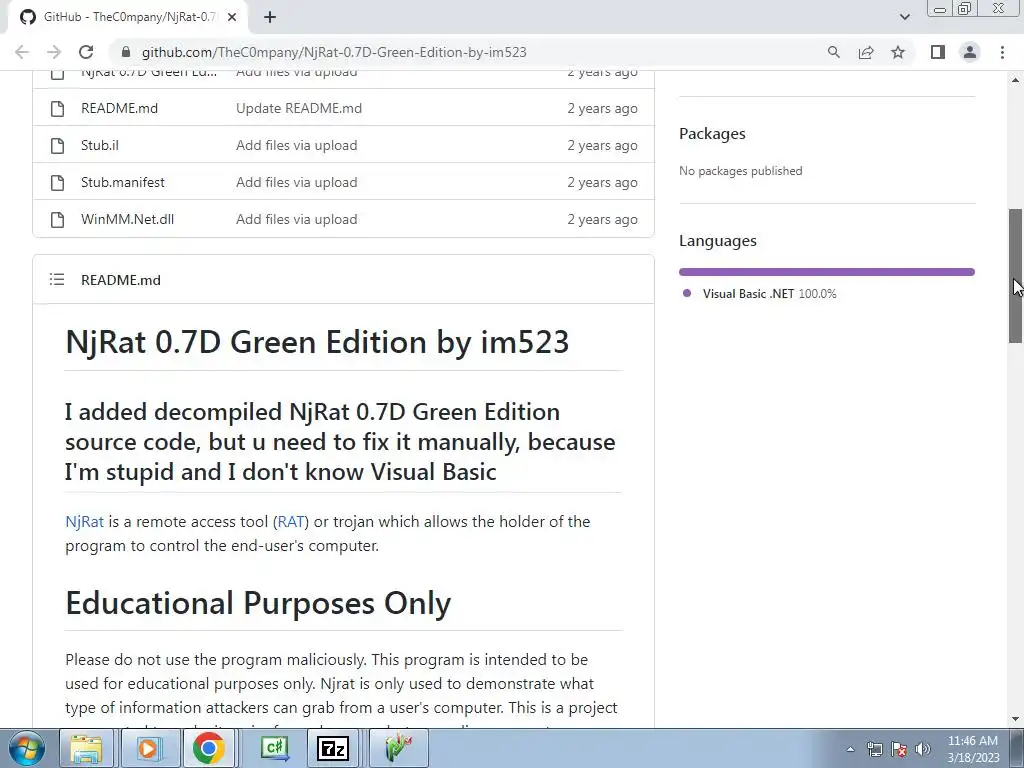Click scrollbar down arrow
Image resolution: width=1024 pixels, height=768 pixels.
1016,719
